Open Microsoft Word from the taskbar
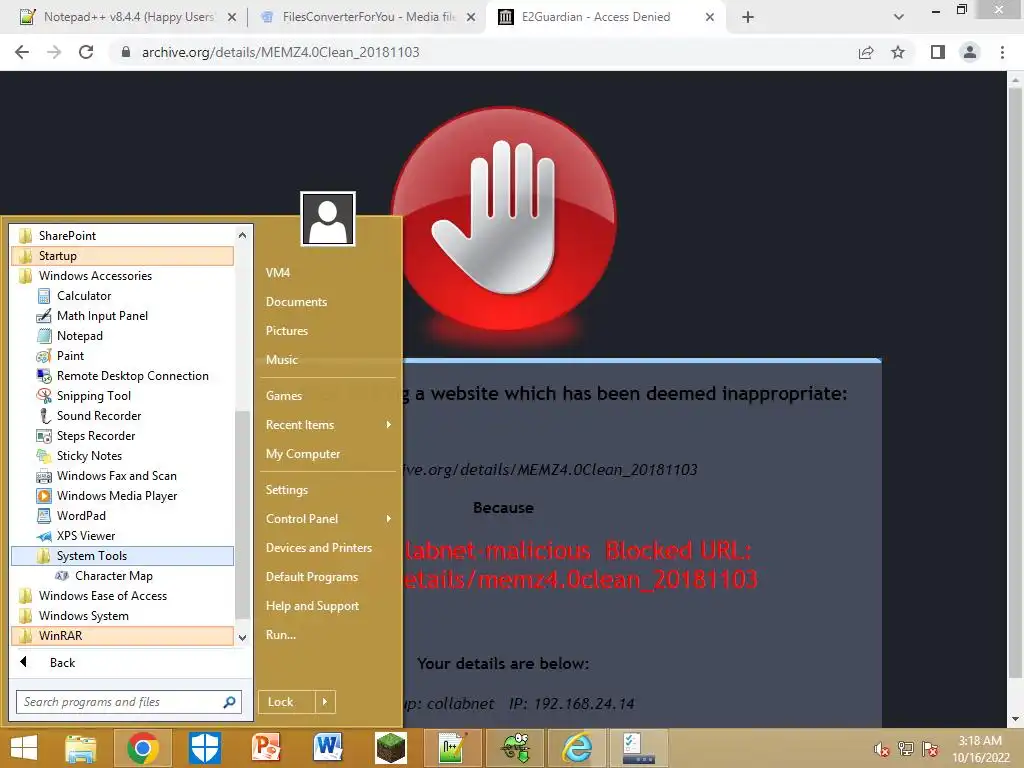The height and width of the screenshot is (768, 1024). pyautogui.click(x=328, y=748)
